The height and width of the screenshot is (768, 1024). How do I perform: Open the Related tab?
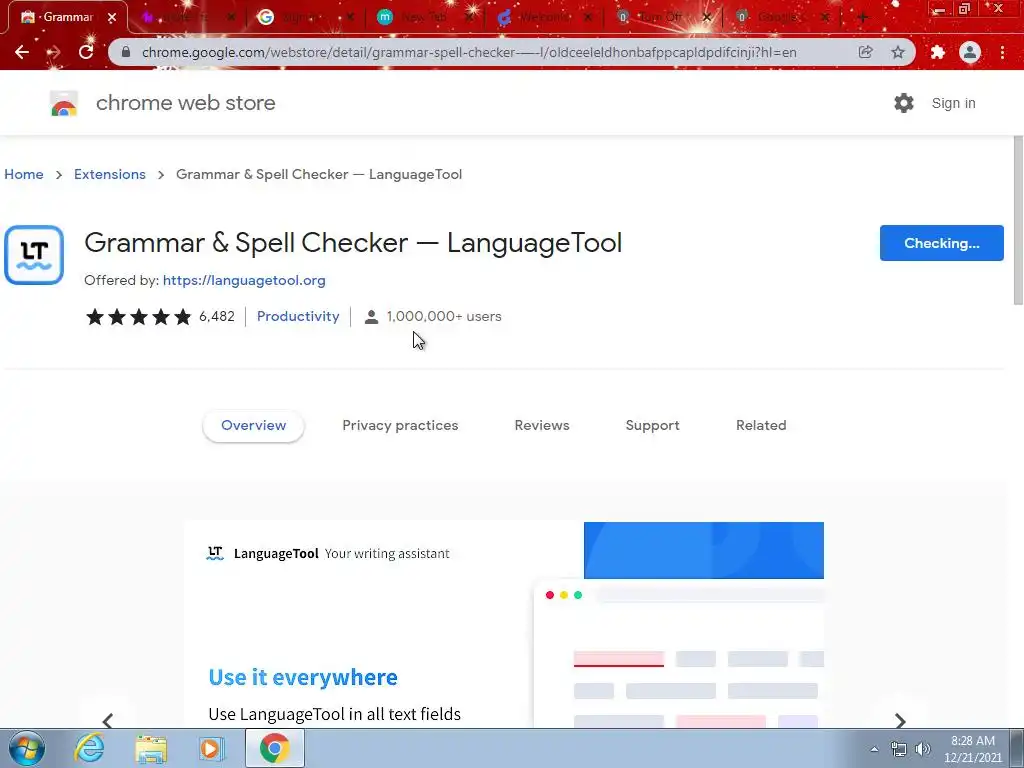click(761, 425)
